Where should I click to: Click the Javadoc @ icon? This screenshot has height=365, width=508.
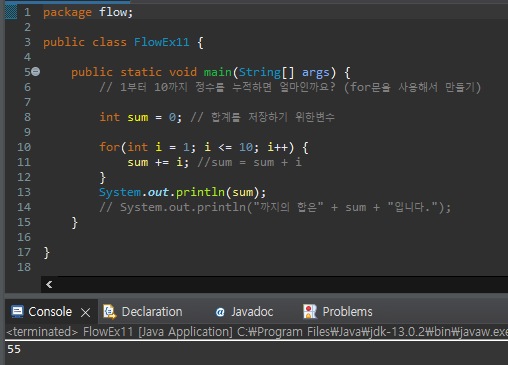(220, 312)
